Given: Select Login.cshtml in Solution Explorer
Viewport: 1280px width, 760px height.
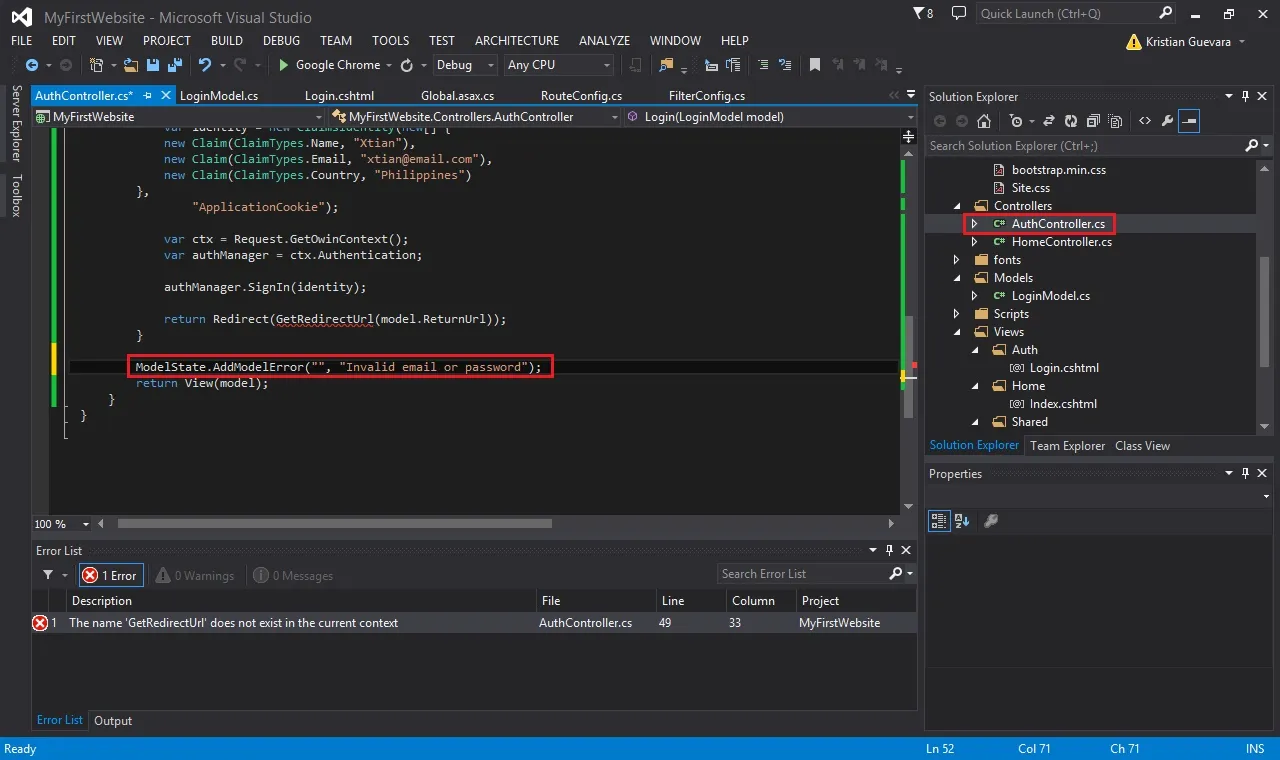Looking at the screenshot, I should click(x=1064, y=368).
